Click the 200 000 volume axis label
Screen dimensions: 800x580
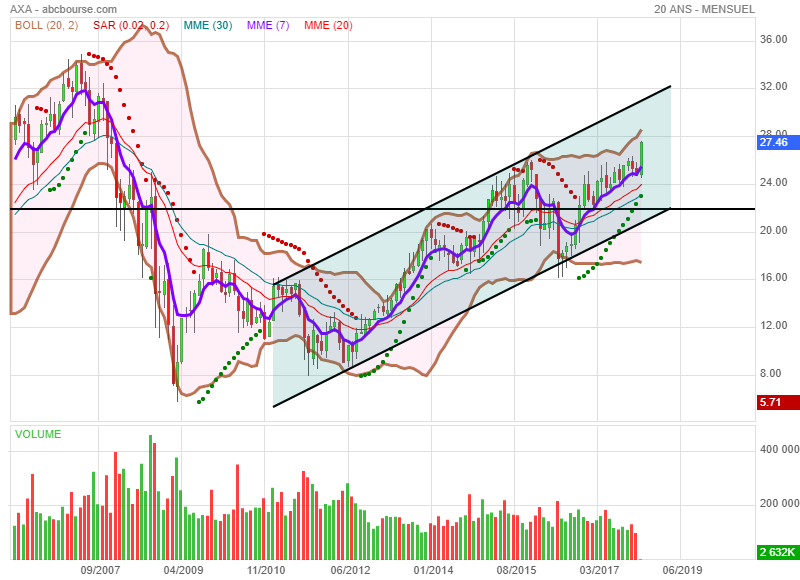tap(780, 503)
